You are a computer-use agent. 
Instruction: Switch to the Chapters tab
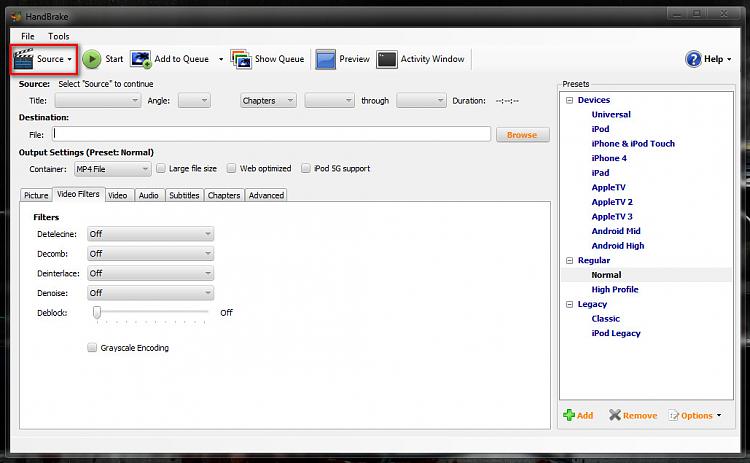click(x=224, y=195)
